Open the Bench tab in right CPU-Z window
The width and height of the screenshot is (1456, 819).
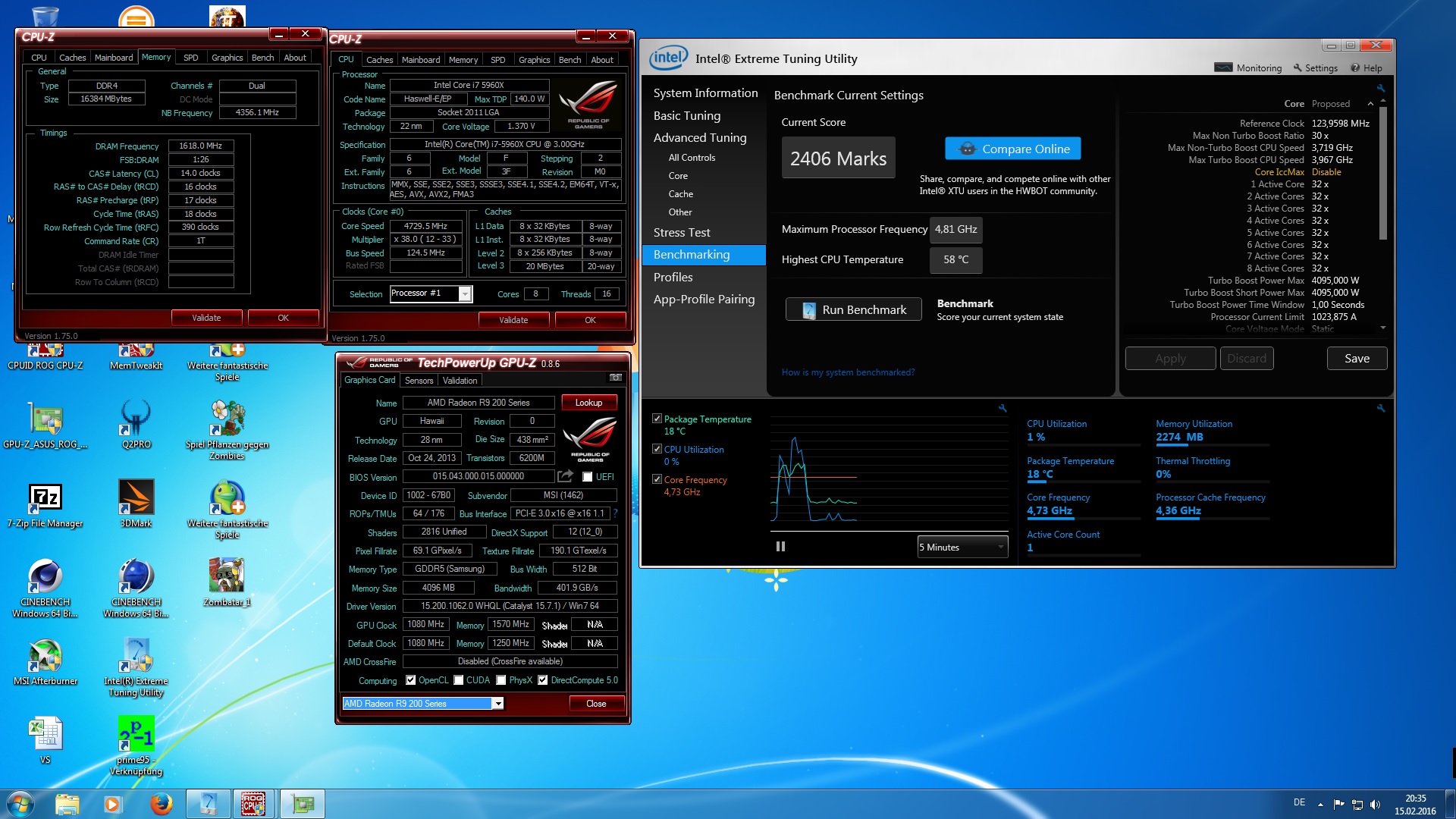(x=570, y=60)
